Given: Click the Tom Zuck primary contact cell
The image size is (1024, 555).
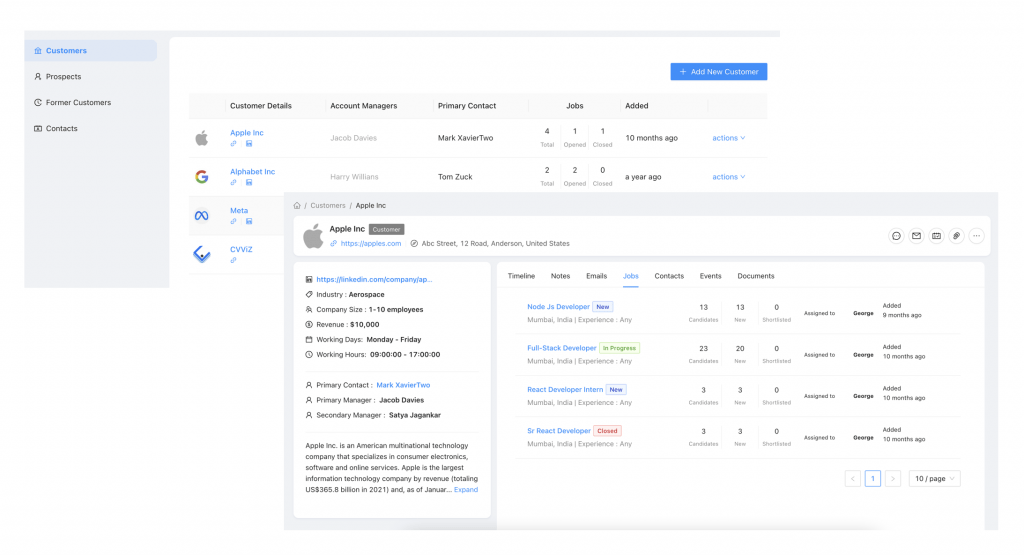Looking at the screenshot, I should (x=455, y=177).
